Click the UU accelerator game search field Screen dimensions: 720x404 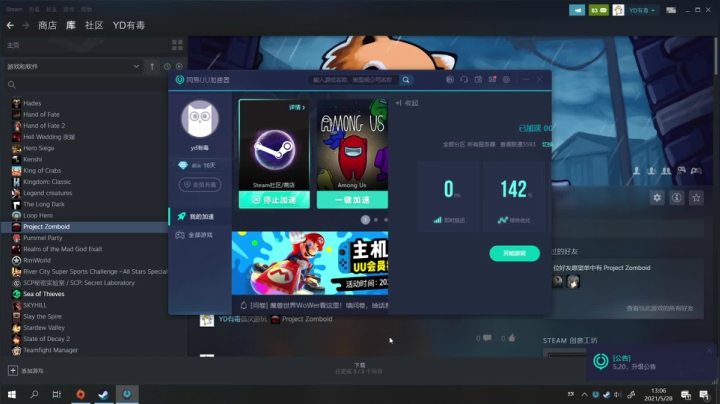pyautogui.click(x=354, y=80)
